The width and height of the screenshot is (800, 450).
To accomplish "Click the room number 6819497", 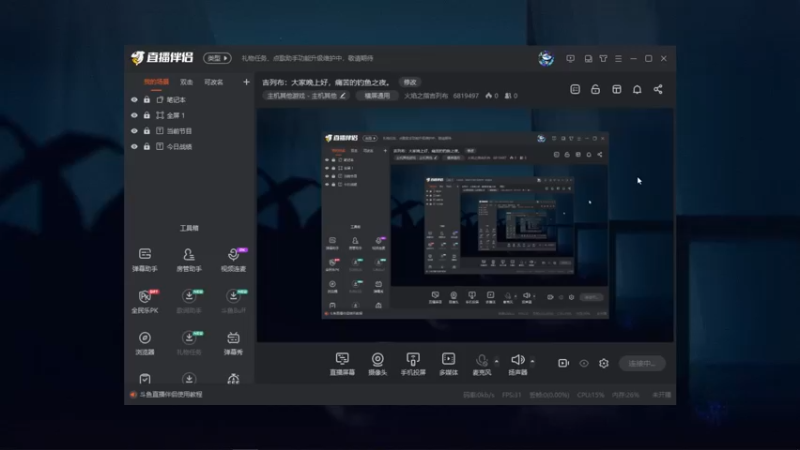I will [466, 96].
